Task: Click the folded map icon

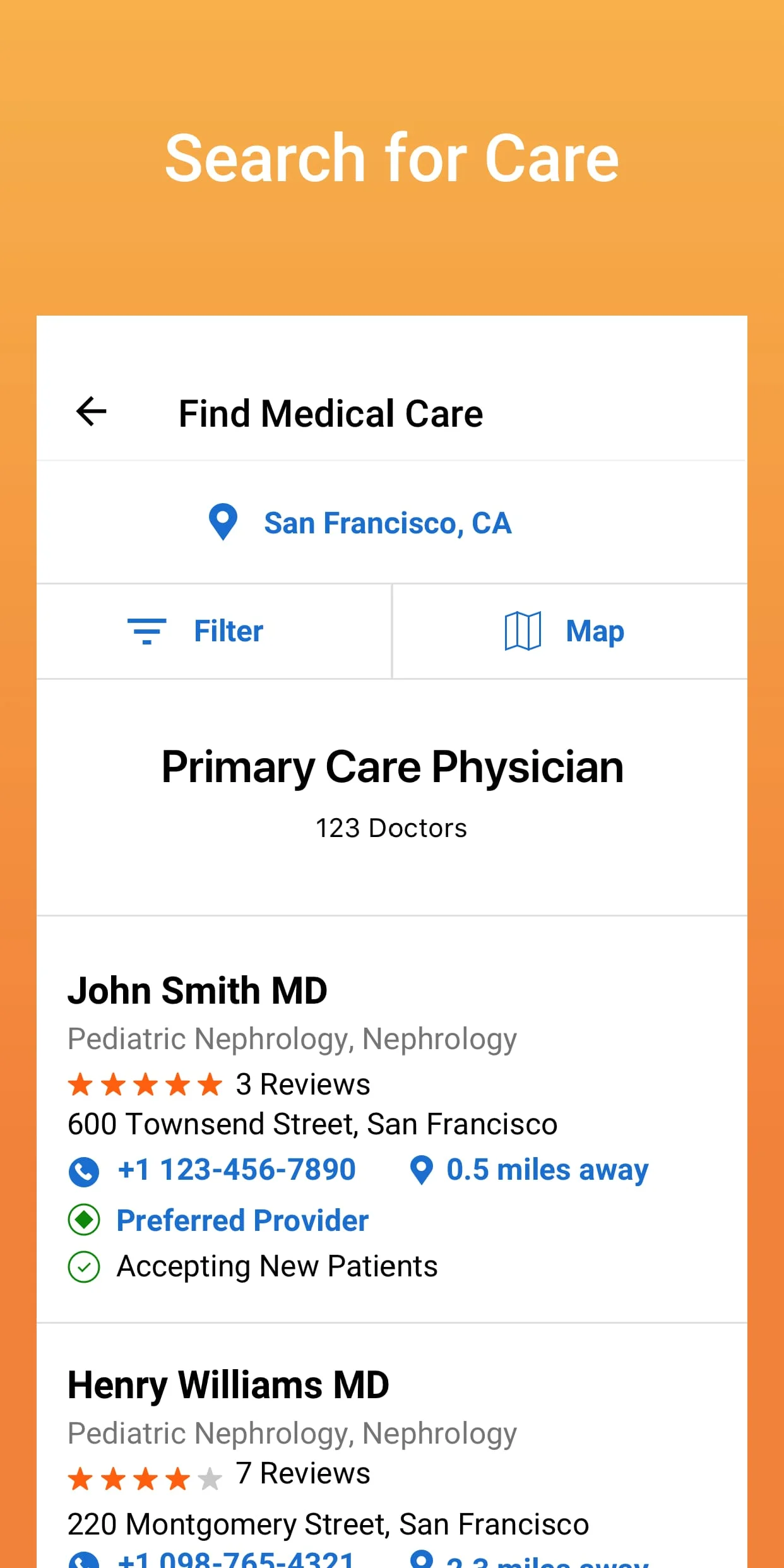Action: pyautogui.click(x=523, y=631)
